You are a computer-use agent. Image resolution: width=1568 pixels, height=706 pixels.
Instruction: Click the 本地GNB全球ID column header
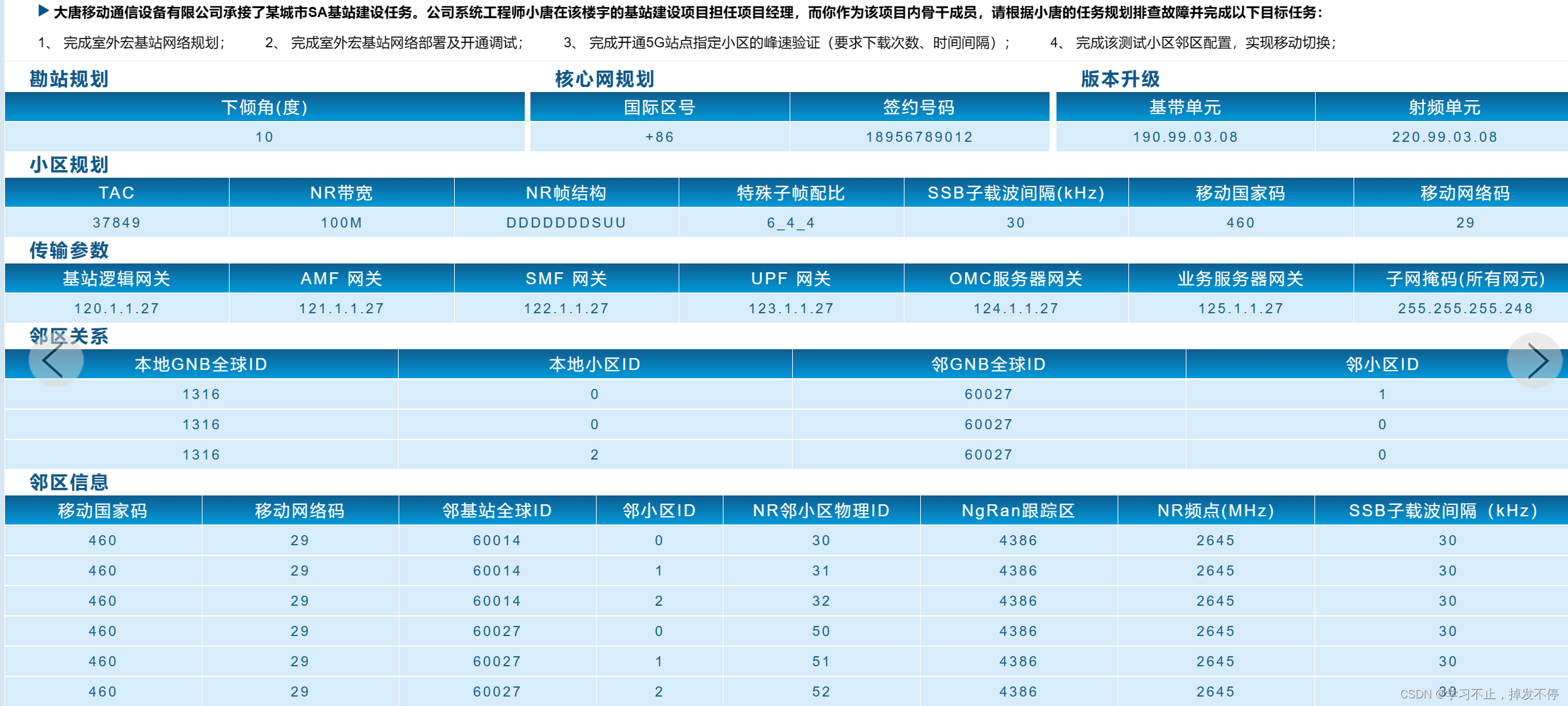[201, 364]
